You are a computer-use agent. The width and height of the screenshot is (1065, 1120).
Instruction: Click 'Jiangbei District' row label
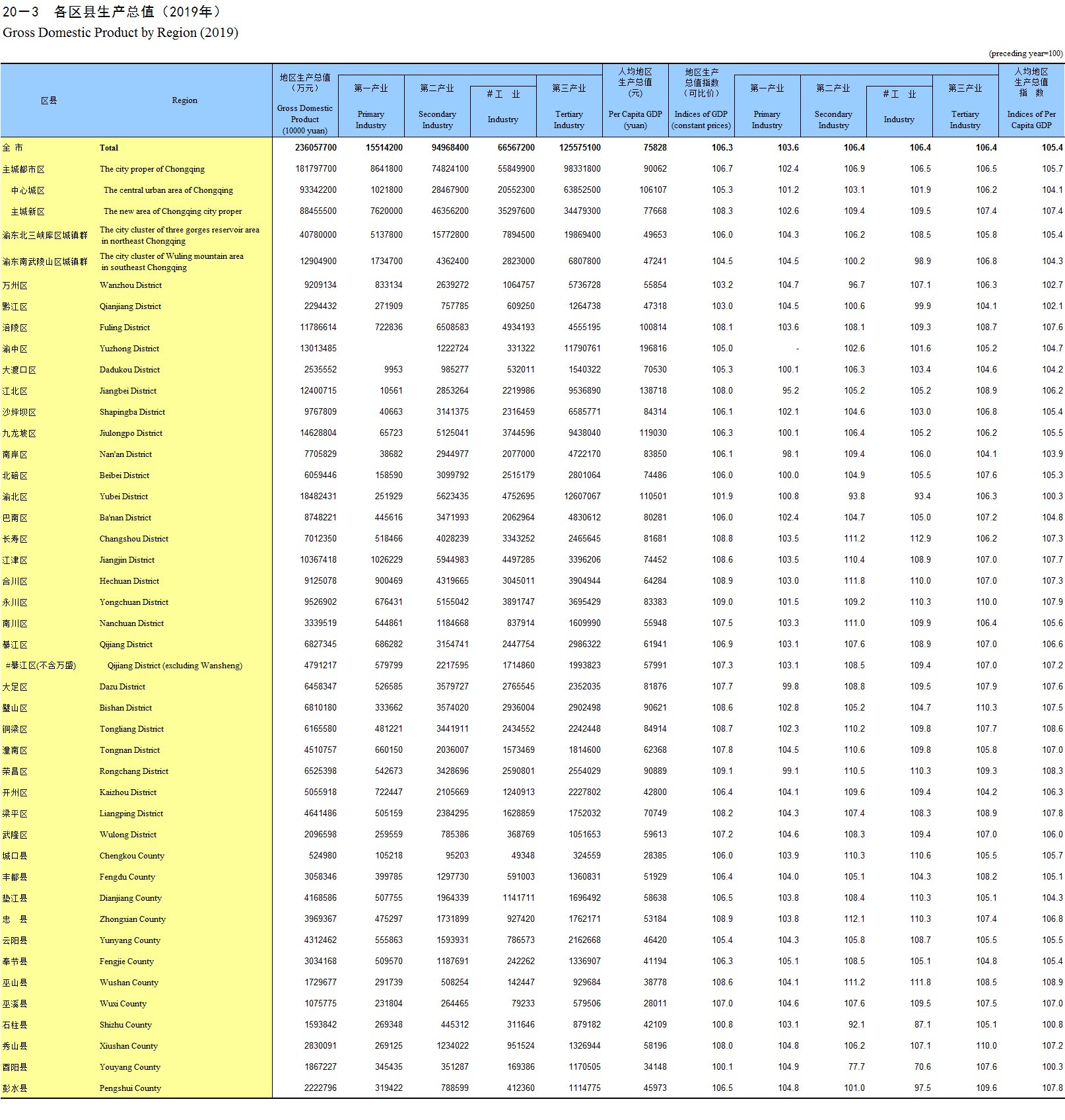pos(128,391)
